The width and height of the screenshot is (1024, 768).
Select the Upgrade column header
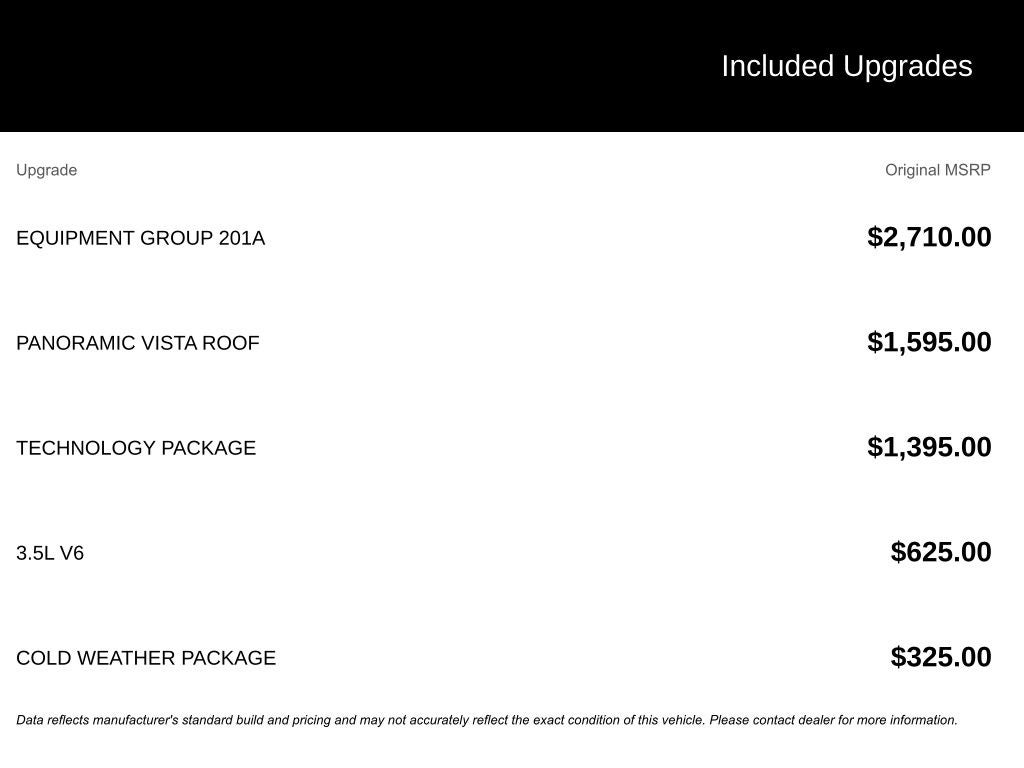46,170
